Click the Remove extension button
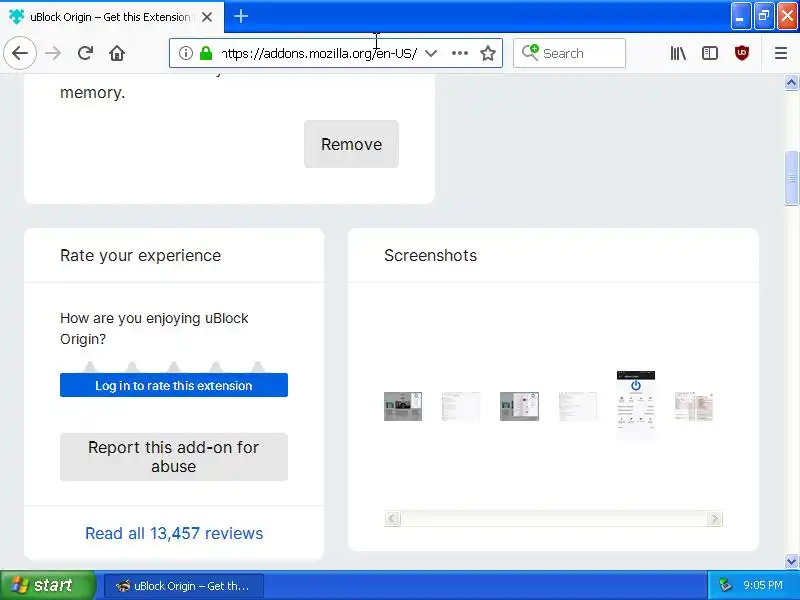The image size is (800, 600). (352, 144)
